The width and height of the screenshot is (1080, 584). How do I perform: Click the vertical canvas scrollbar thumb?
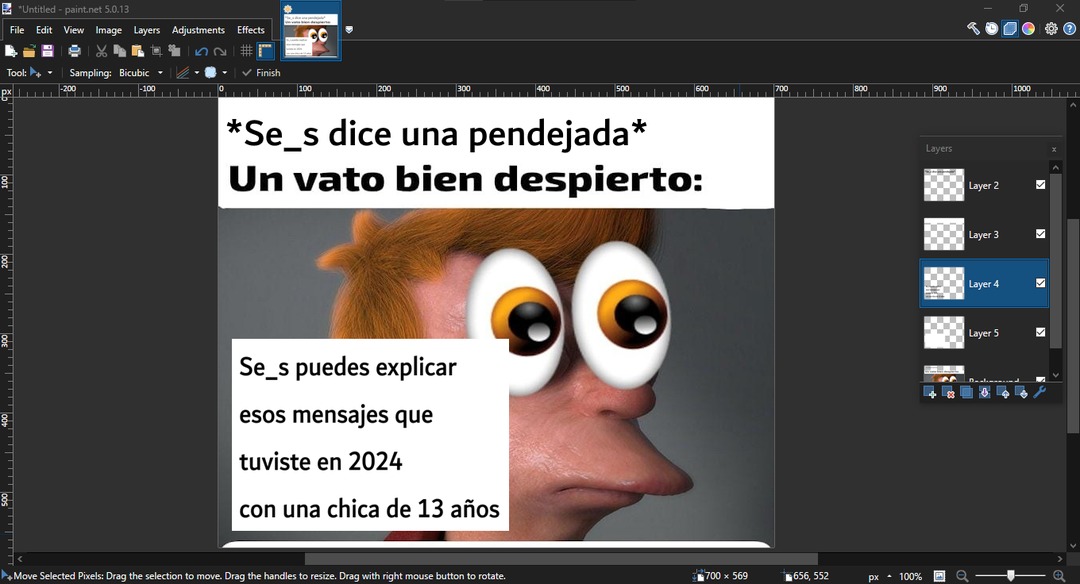(1073, 325)
